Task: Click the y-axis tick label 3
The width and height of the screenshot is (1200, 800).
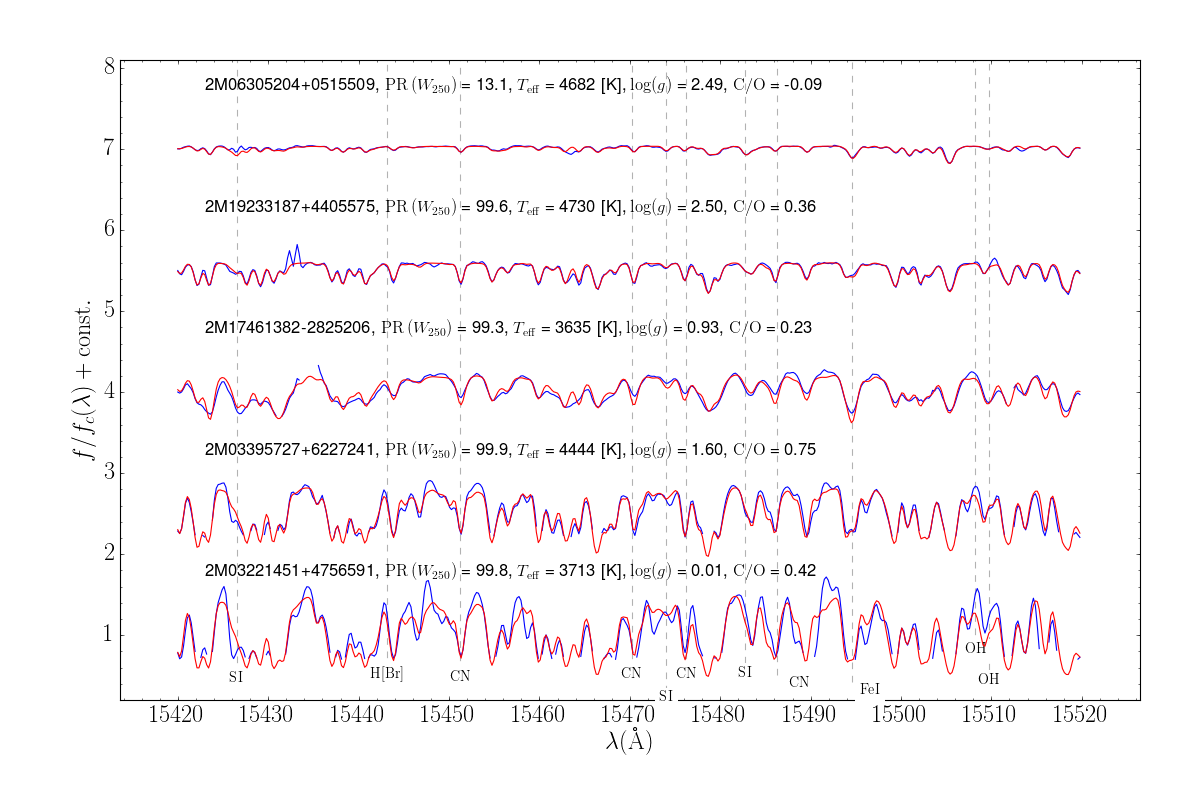Action: tap(108, 472)
